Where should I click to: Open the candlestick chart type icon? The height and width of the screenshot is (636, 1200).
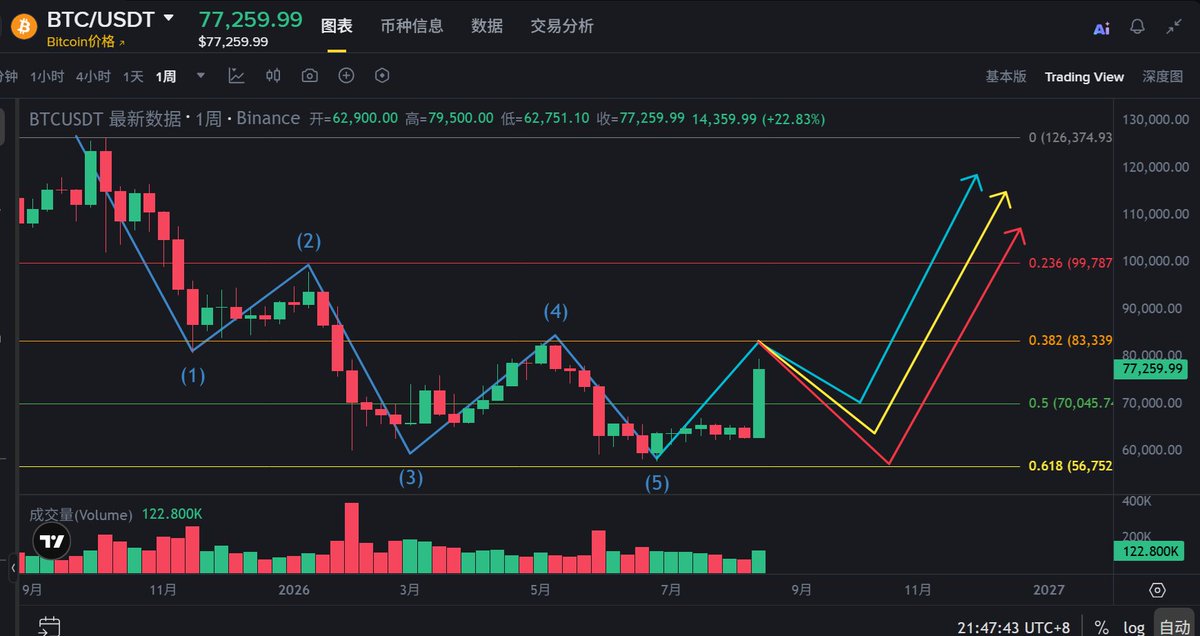tap(273, 75)
